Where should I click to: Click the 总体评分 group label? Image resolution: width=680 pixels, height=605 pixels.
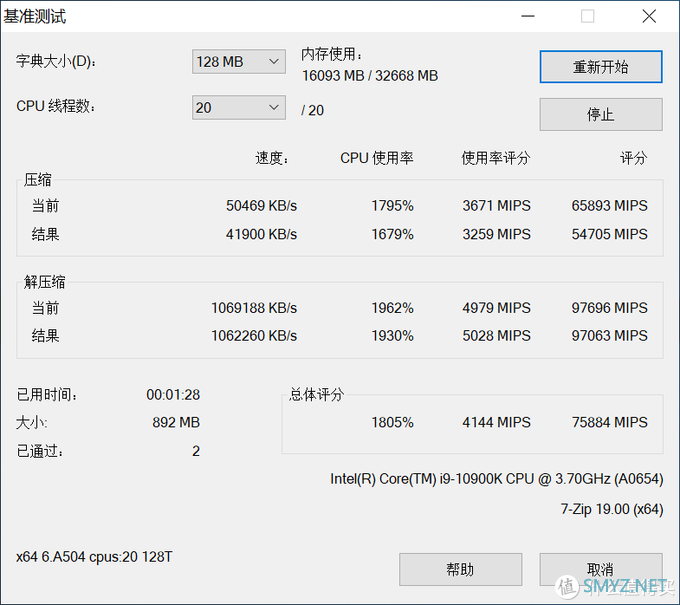click(317, 395)
